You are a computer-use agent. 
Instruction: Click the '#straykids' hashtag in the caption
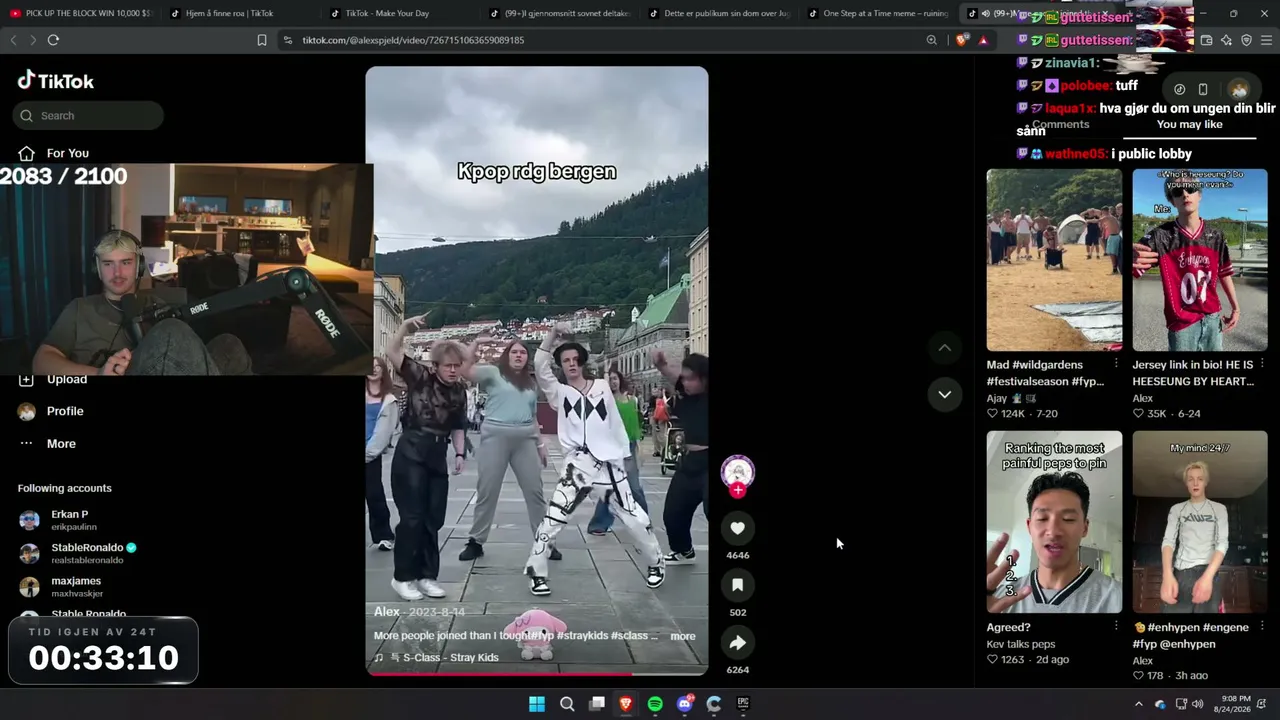pyautogui.click(x=581, y=636)
